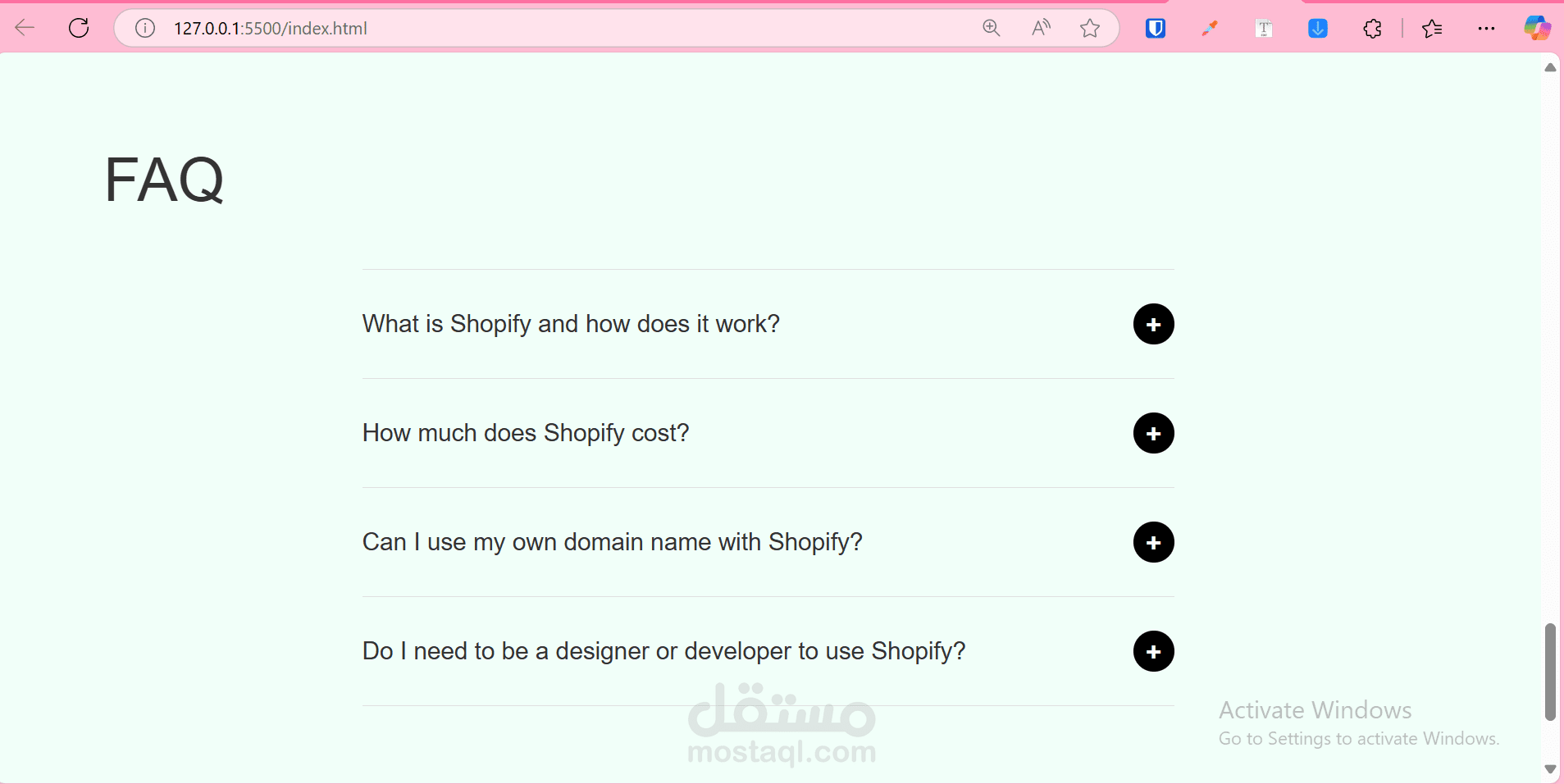The image size is (1564, 784).
Task: Launch the Copilot sidebar icon
Action: (1537, 28)
